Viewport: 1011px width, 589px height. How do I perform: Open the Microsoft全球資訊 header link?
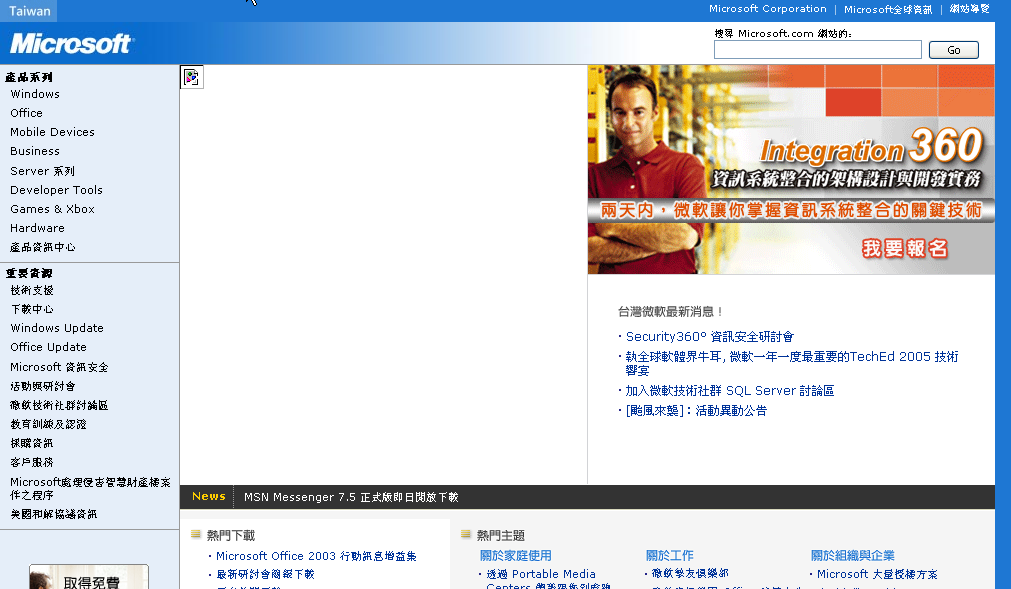(x=888, y=9)
